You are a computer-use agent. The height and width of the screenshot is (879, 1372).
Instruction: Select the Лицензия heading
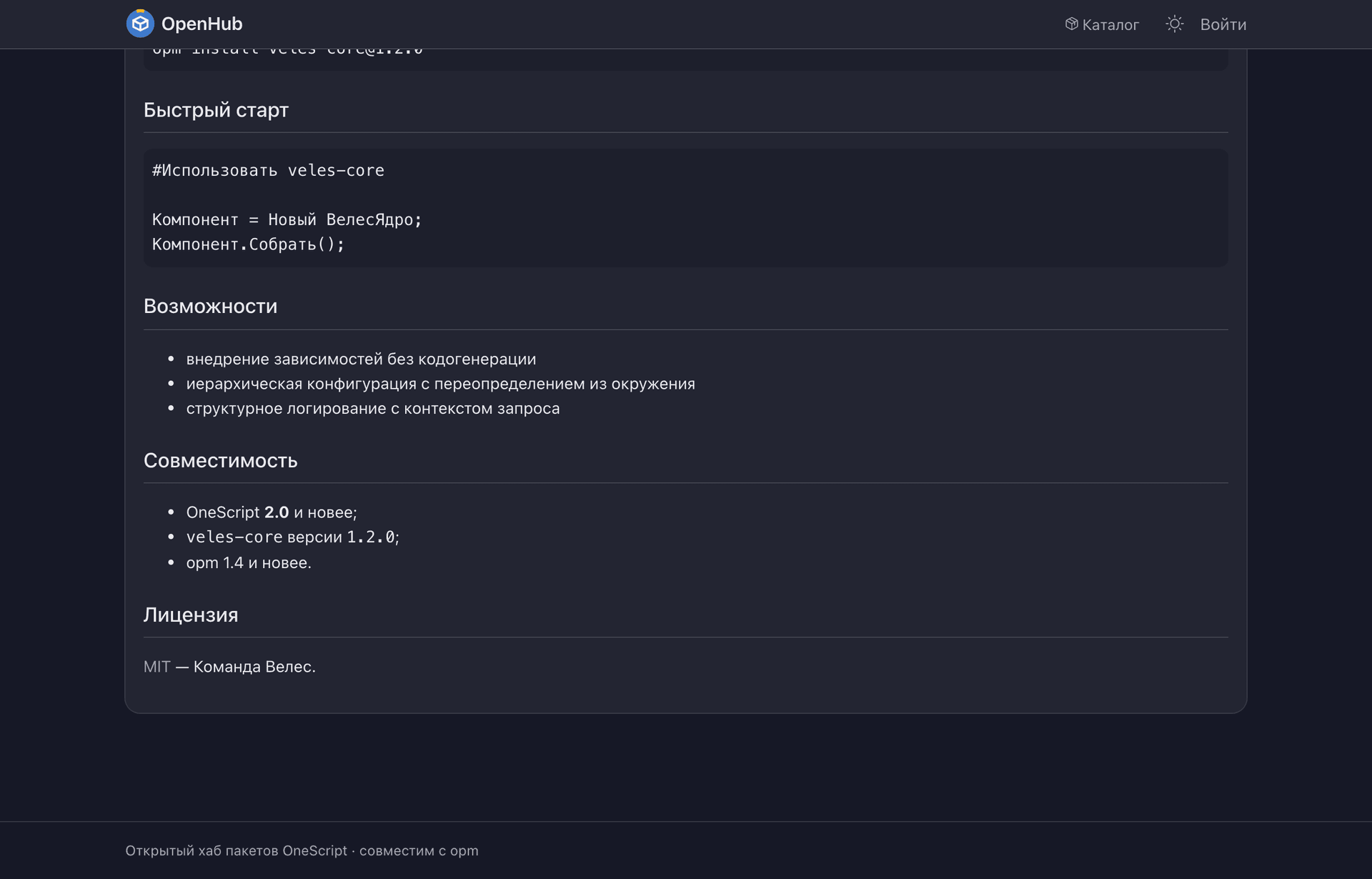coord(191,615)
